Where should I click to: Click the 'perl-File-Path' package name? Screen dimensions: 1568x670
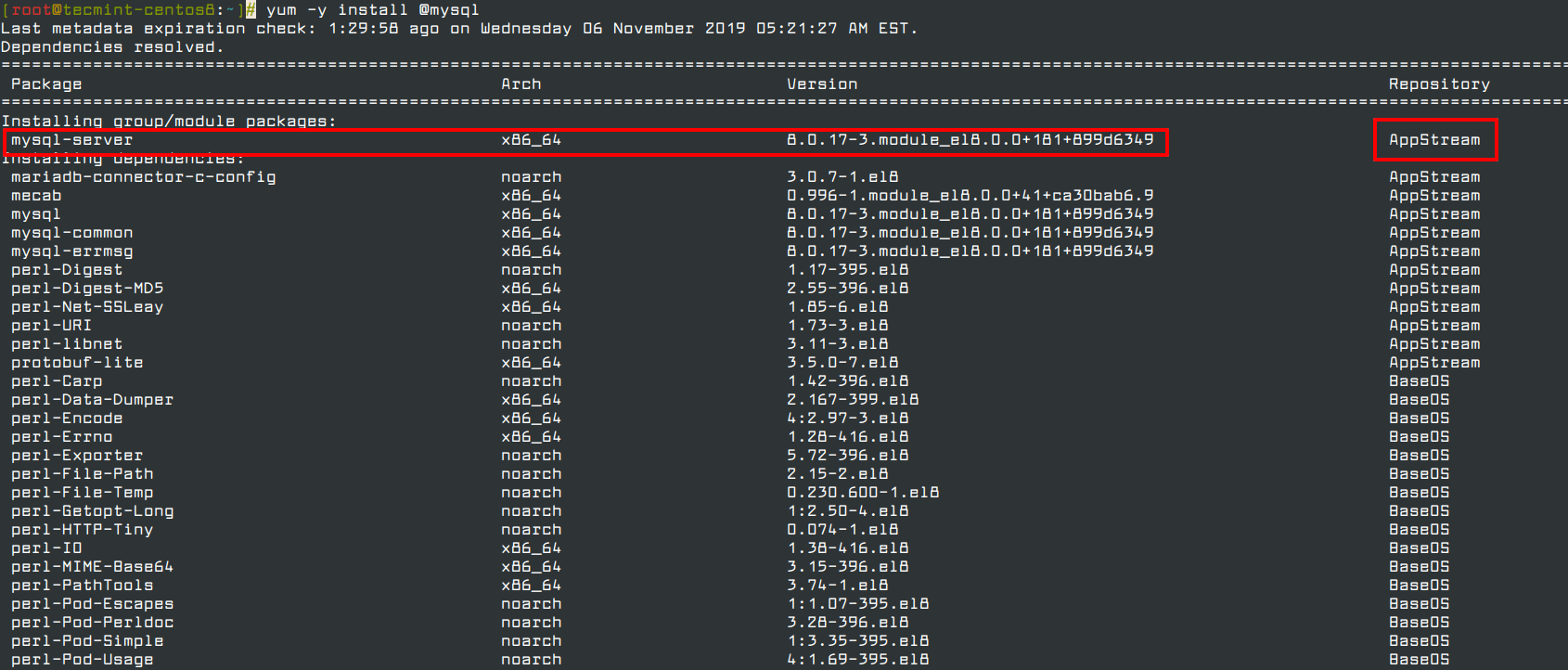[83, 474]
